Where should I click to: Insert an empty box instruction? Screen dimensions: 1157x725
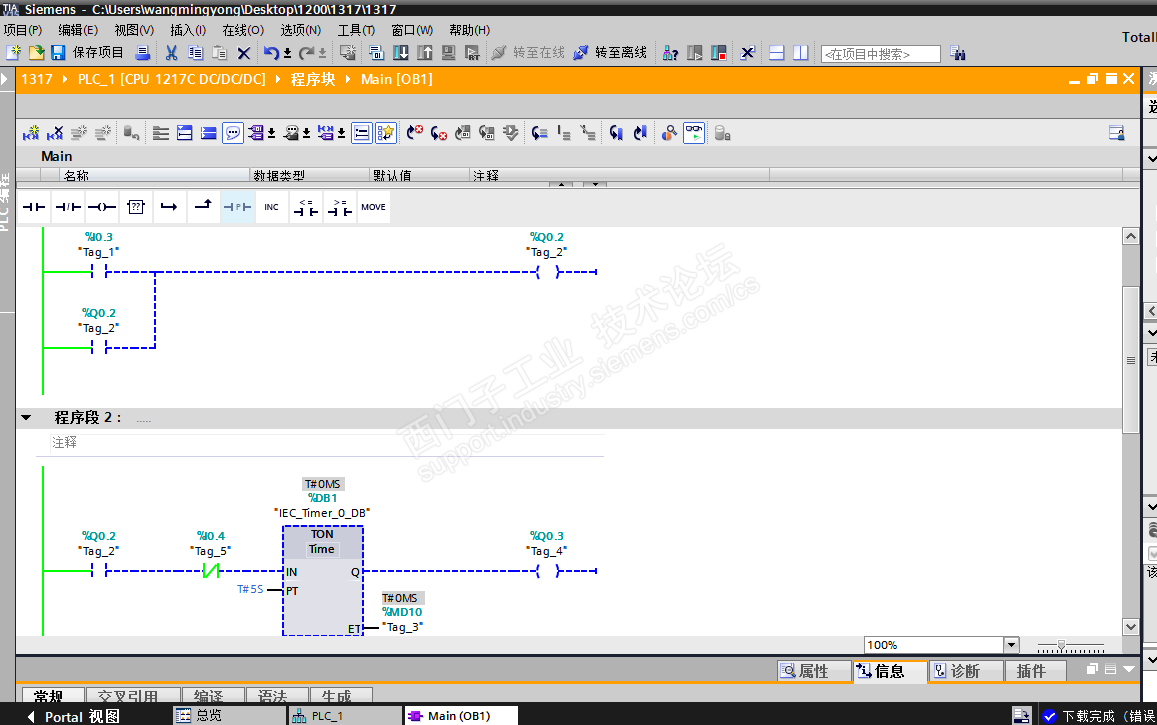tap(136, 207)
